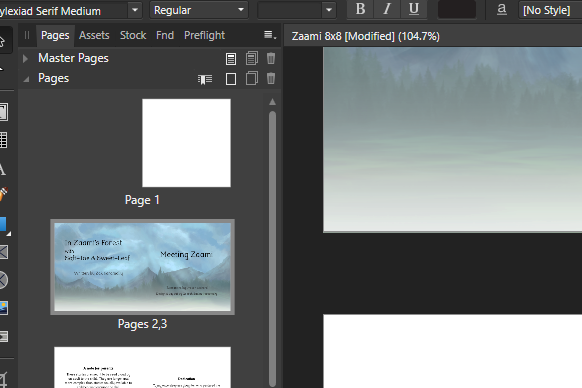This screenshot has width=582, height=388.
Task: Select the Pages 2,3 spread thumbnail
Action: click(x=143, y=267)
